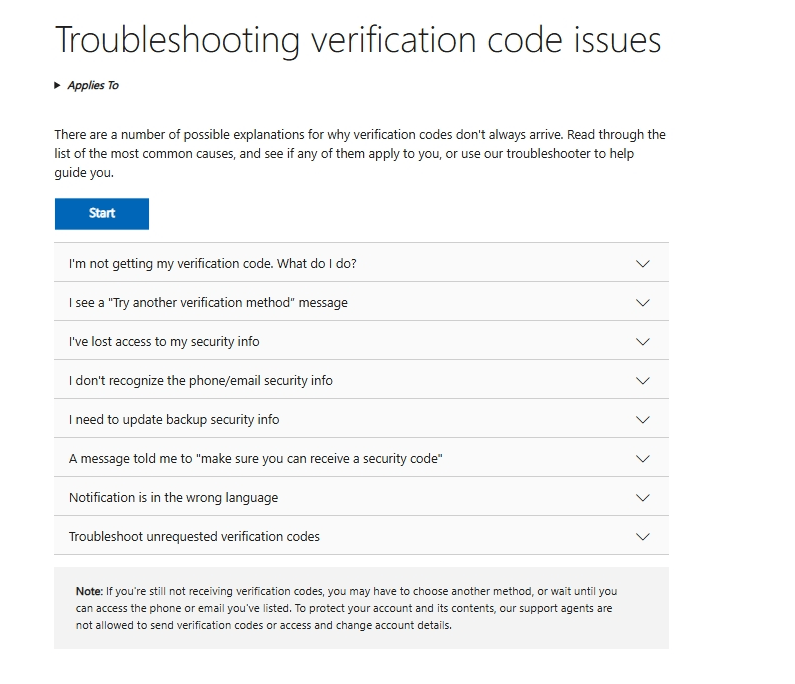This screenshot has width=795, height=684.
Task: Expand "I'm not getting my verification code" chevron
Action: click(642, 264)
